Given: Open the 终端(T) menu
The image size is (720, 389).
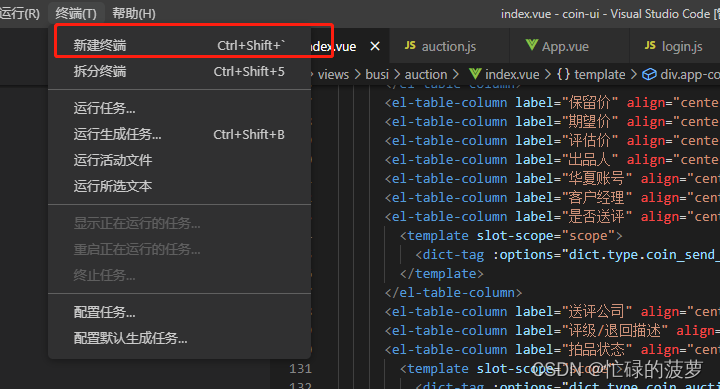Looking at the screenshot, I should pyautogui.click(x=76, y=13).
